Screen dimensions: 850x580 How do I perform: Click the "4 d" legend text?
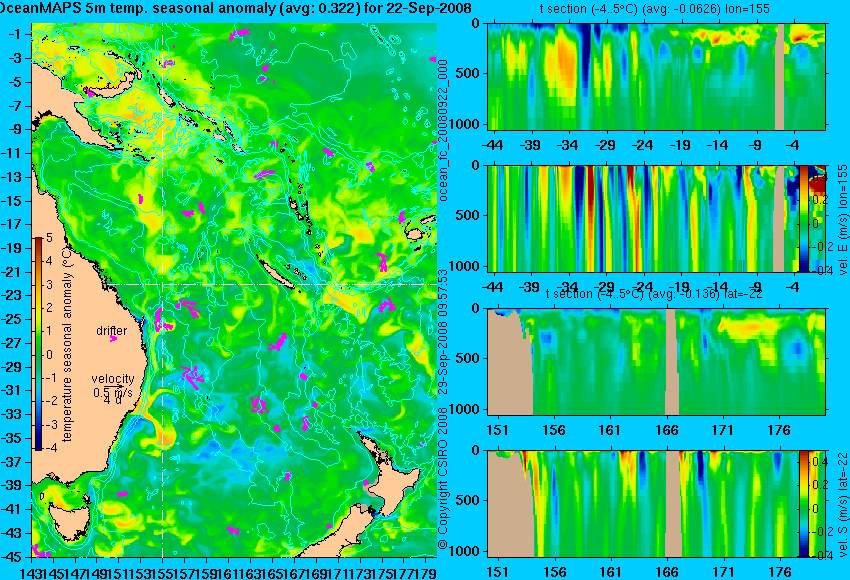pos(113,400)
